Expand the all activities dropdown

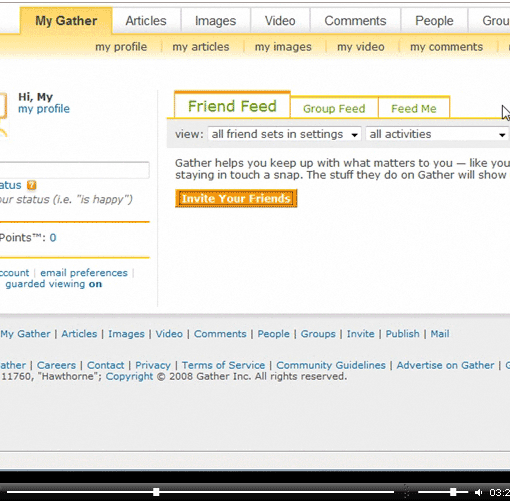pos(437,134)
